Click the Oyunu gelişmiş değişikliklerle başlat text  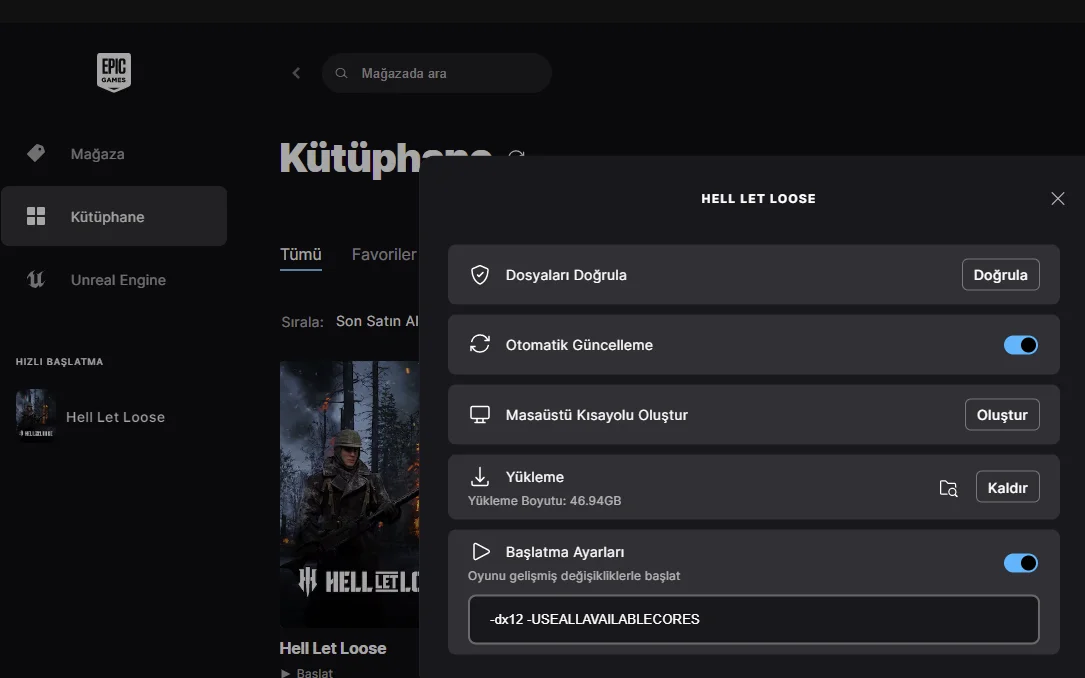574,576
